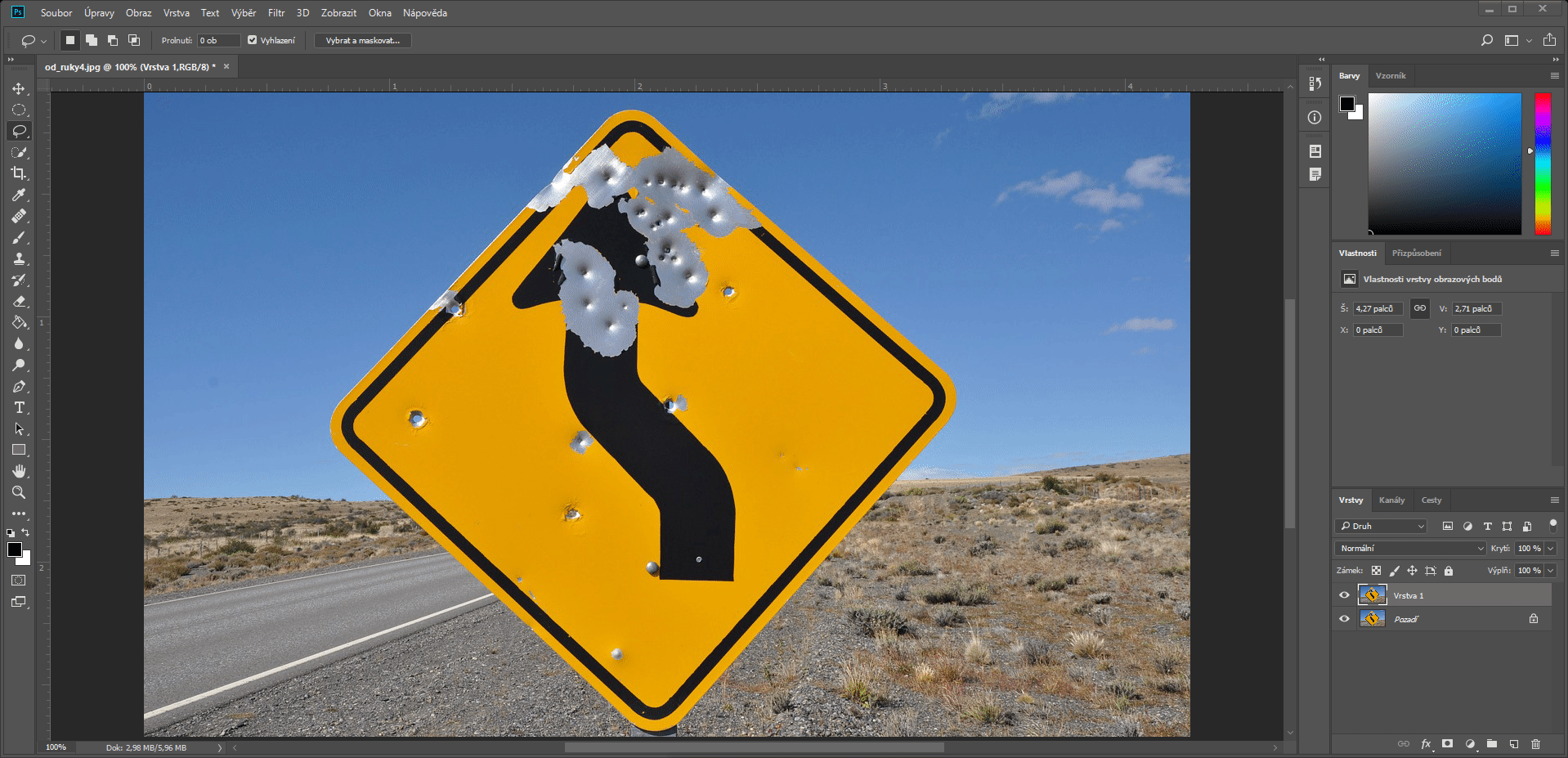Click the Prolnutí feather input field
Image resolution: width=1568 pixels, height=758 pixels.
[x=218, y=40]
